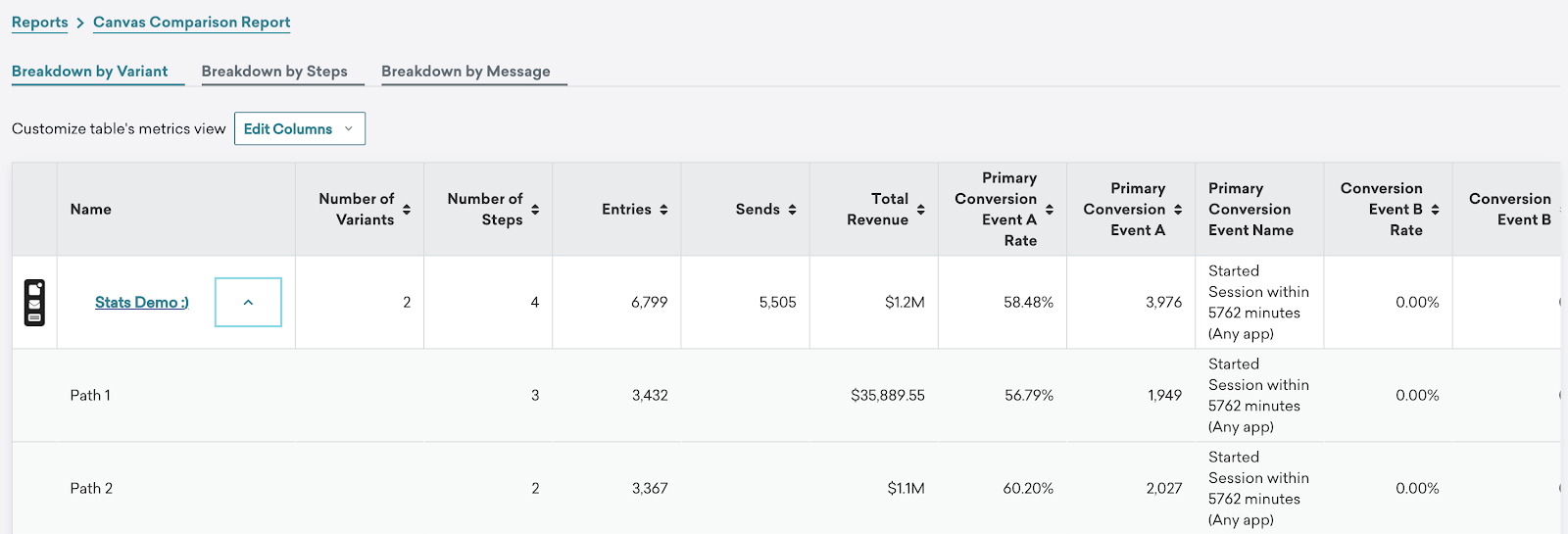1568x534 pixels.
Task: Click the Canvas icon beside Stats Demo
Action: tap(34, 303)
